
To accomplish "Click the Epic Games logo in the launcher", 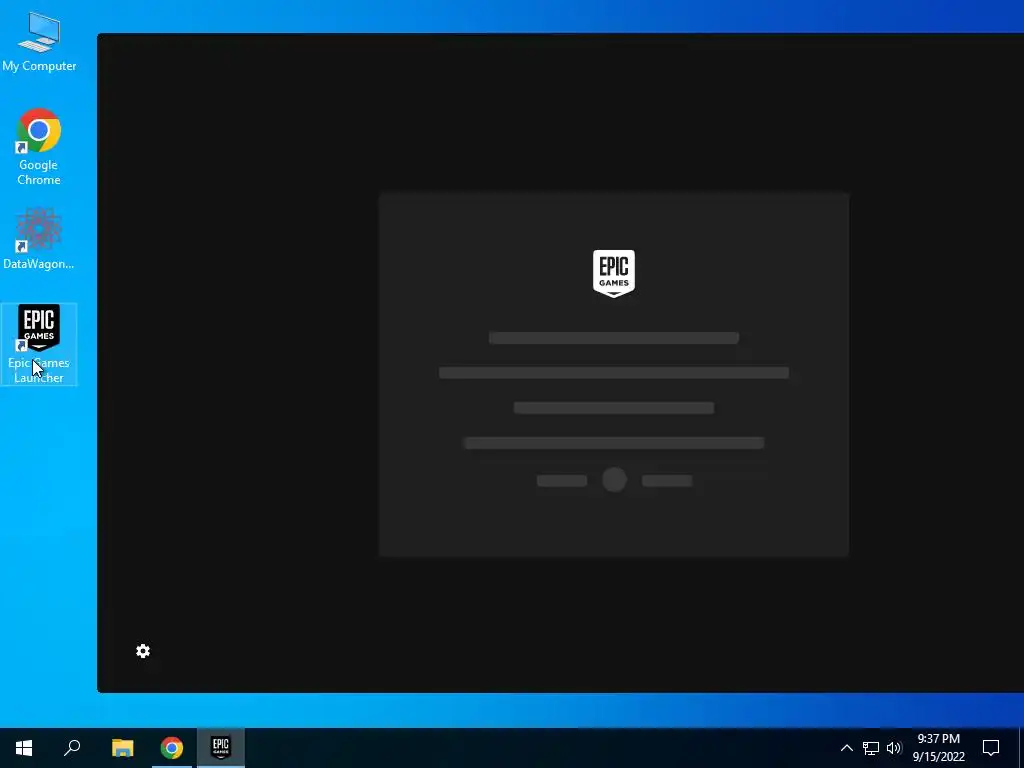I will pos(614,274).
